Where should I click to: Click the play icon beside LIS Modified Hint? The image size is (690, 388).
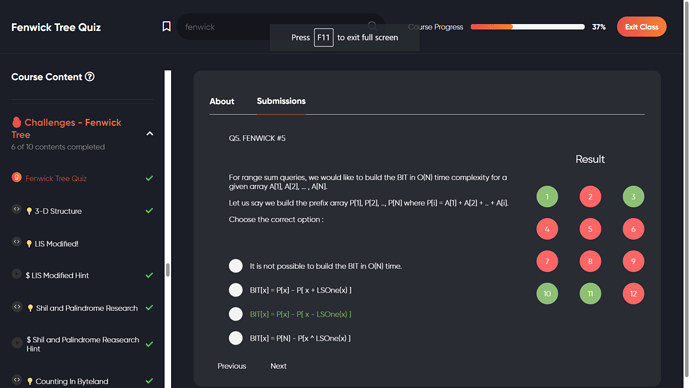pos(16,274)
